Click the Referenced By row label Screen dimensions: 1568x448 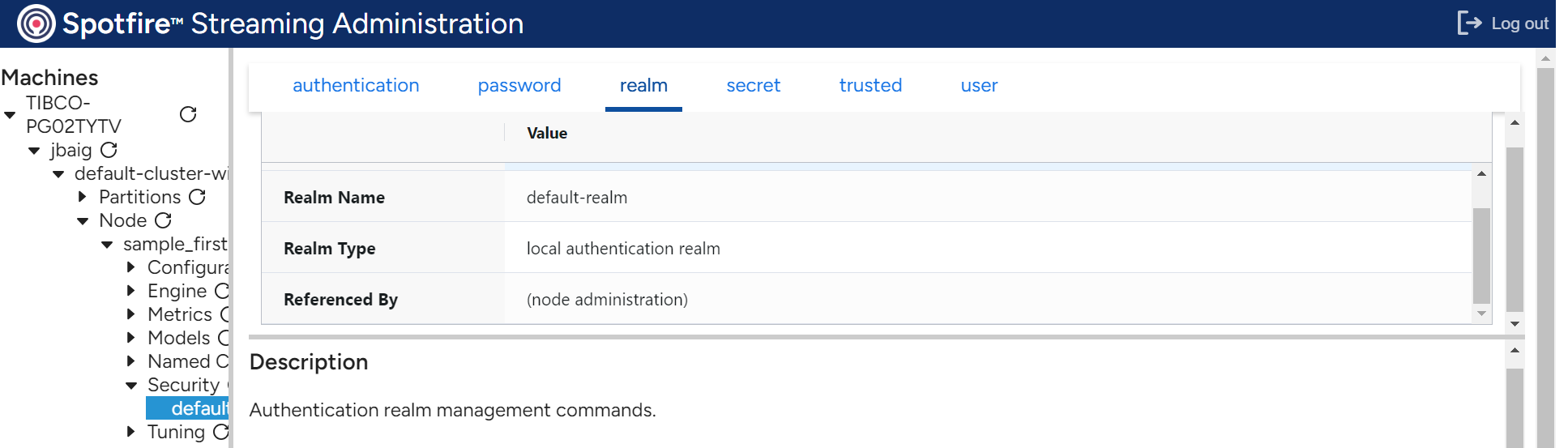coord(340,300)
